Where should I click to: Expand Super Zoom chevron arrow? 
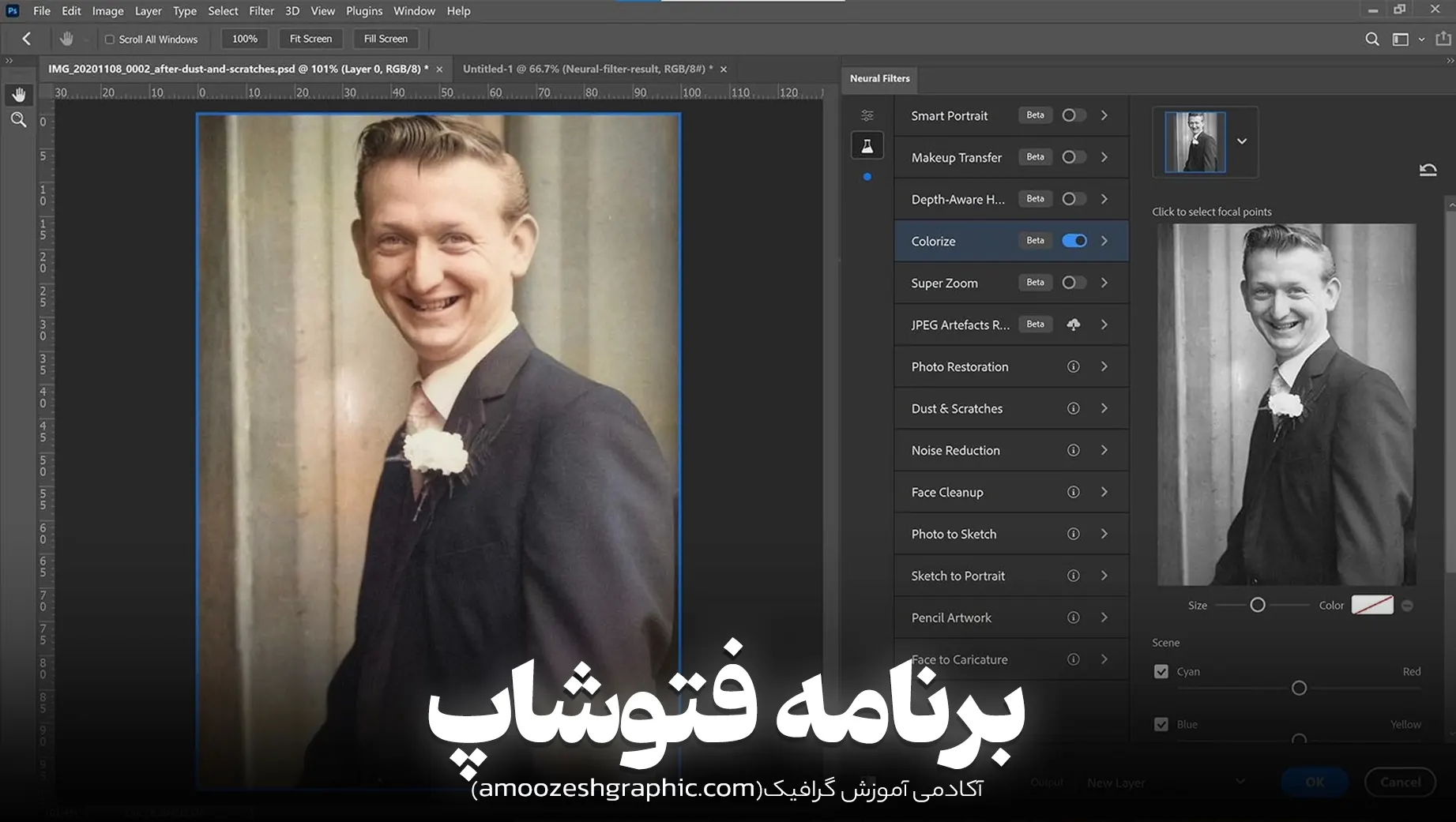(1104, 283)
